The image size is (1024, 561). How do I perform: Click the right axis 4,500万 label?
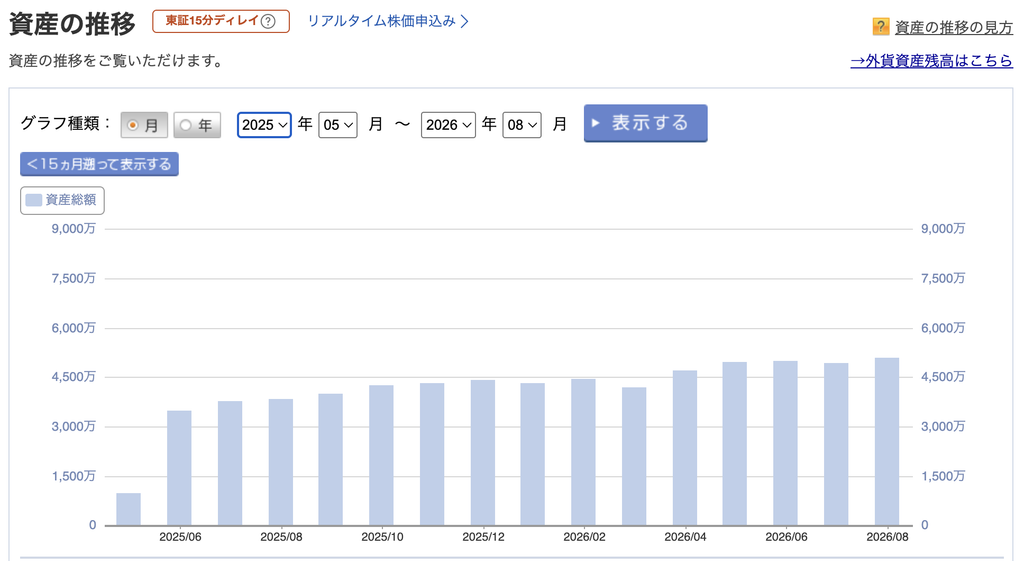[943, 377]
